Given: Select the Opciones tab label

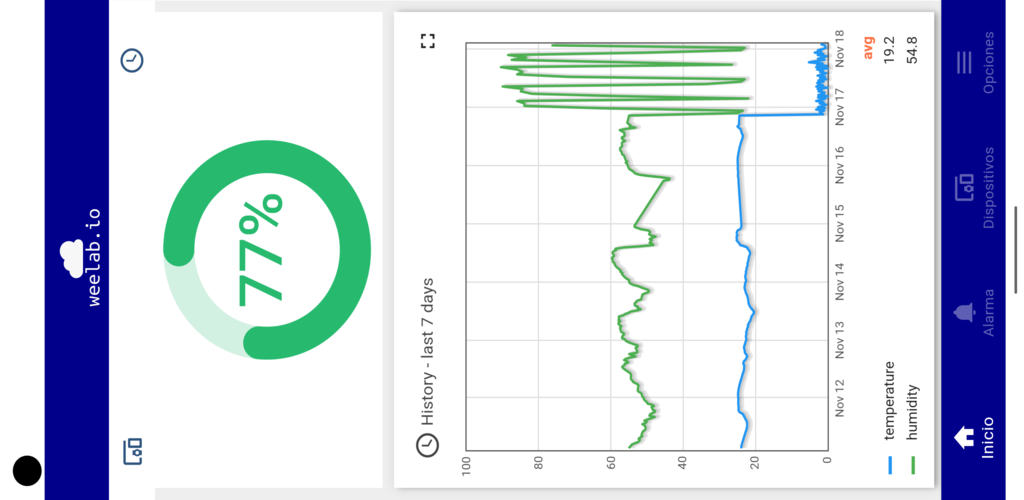Looking at the screenshot, I should [988, 63].
